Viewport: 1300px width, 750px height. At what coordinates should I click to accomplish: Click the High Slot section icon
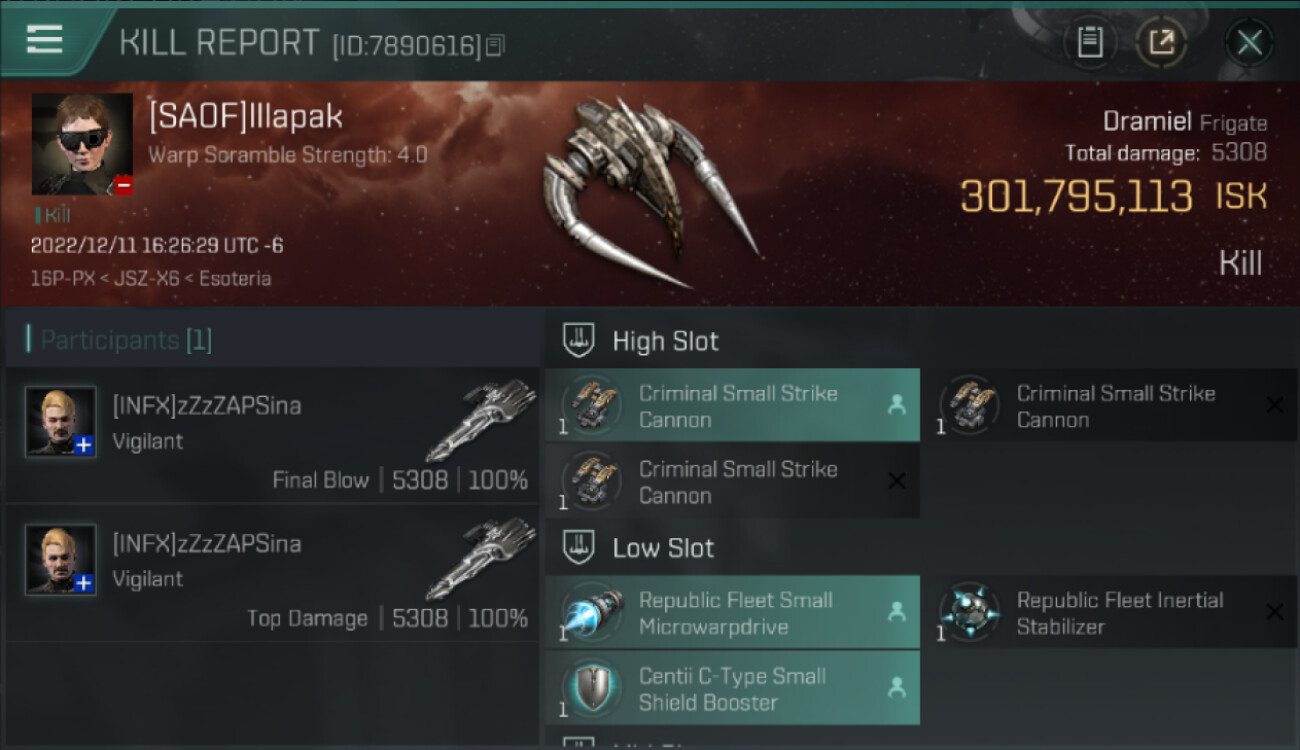(x=580, y=340)
